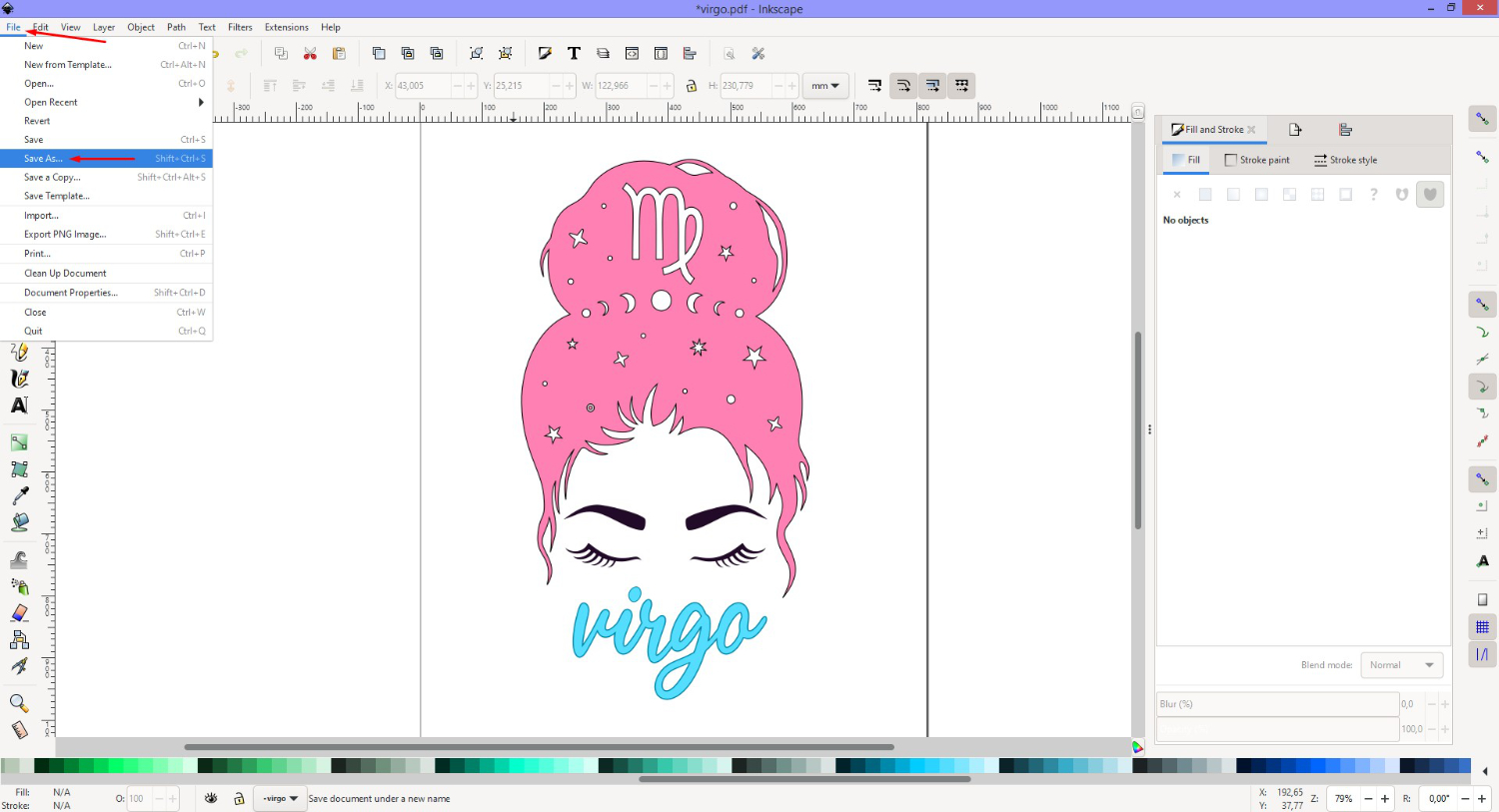1499x812 pixels.
Task: Click the Duplicate icon
Action: click(379, 54)
